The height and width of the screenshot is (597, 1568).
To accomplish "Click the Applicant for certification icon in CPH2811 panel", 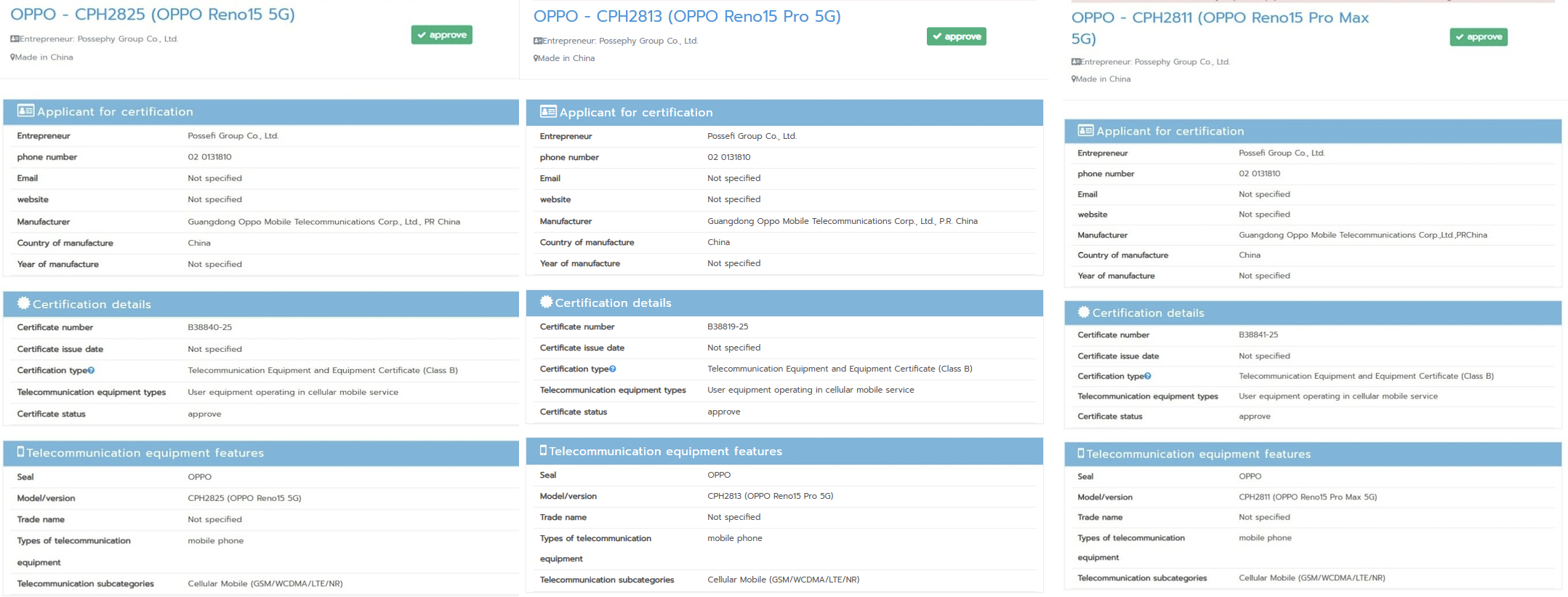I will point(1085,130).
